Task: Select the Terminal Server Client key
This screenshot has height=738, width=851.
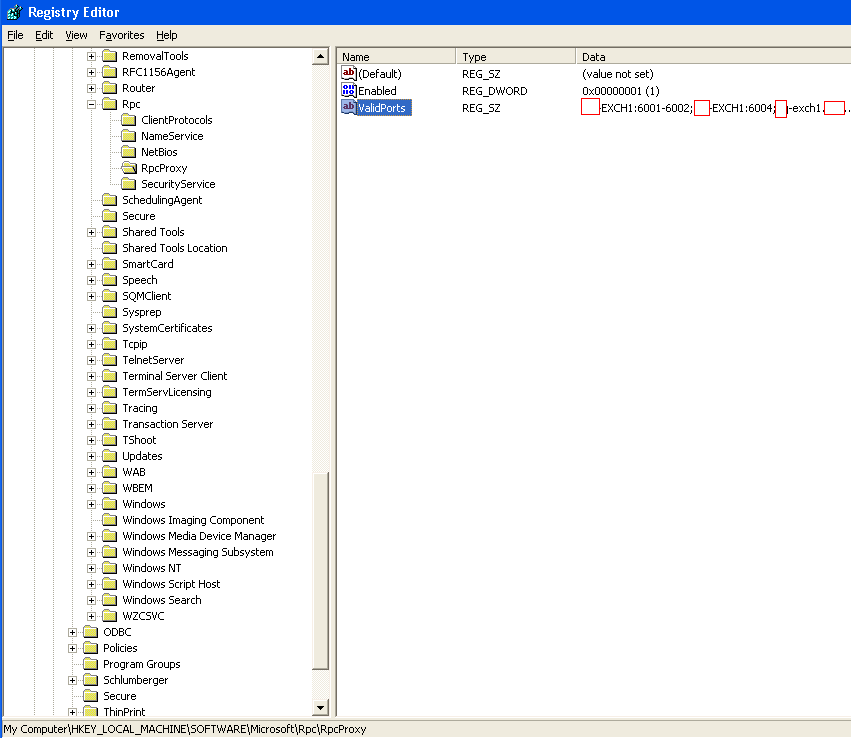Action: (x=174, y=376)
